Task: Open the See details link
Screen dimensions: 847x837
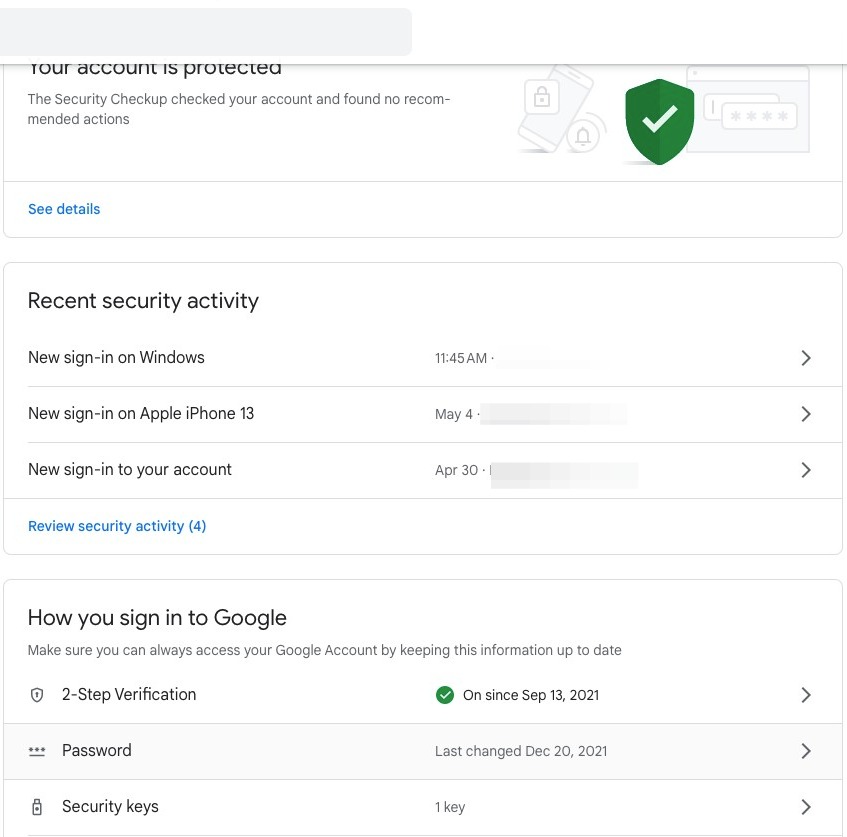Action: pyautogui.click(x=64, y=209)
